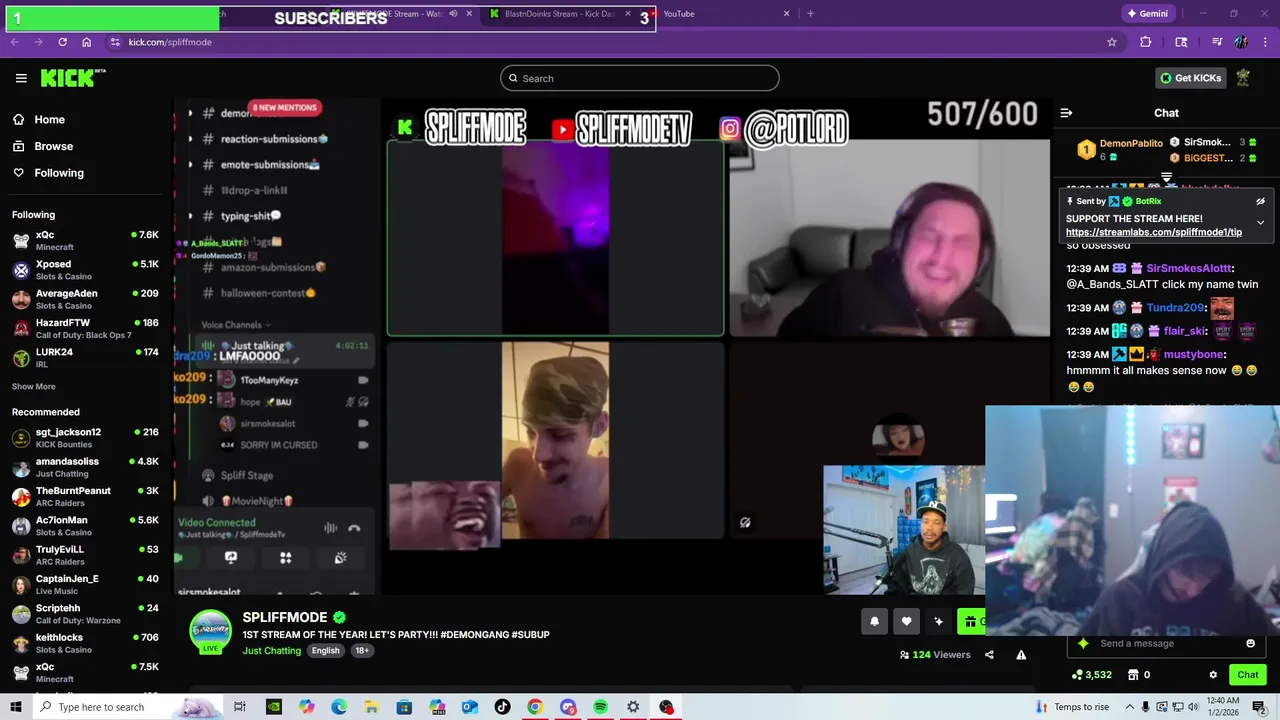
Task: Open Gemini in the browser
Action: tap(1146, 14)
